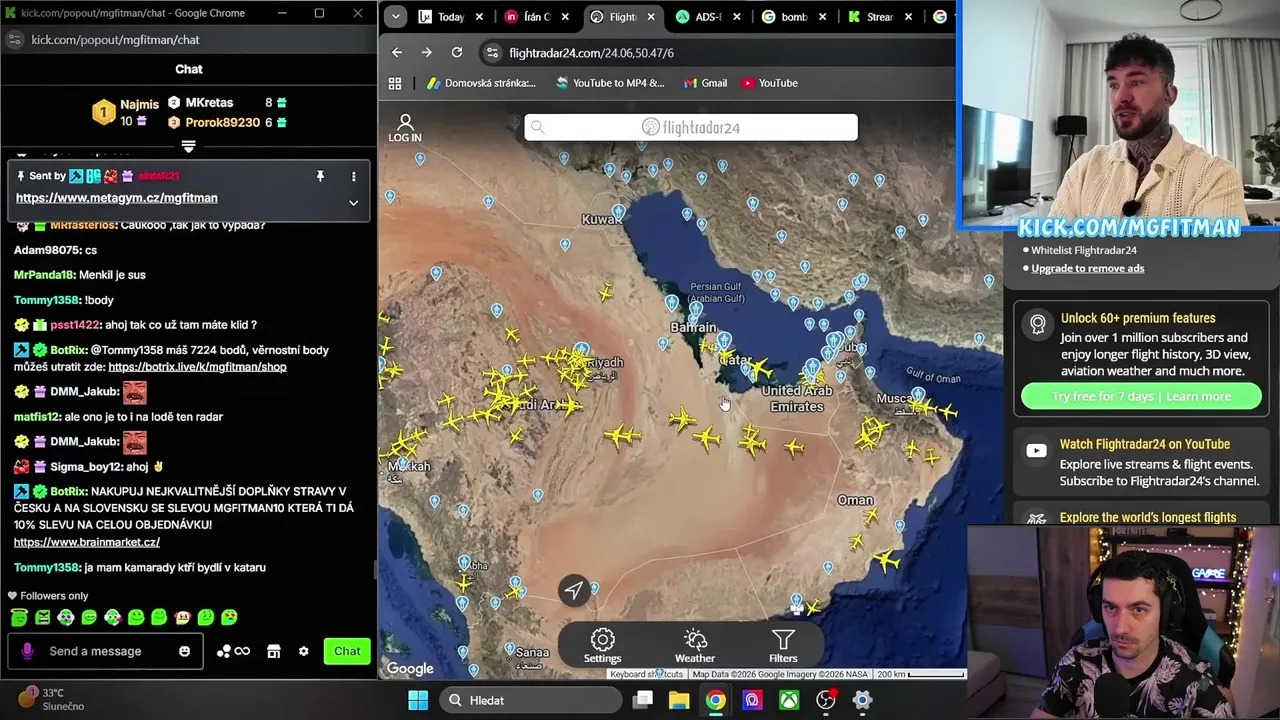Open the Domovská stránka bookmark

(480, 83)
